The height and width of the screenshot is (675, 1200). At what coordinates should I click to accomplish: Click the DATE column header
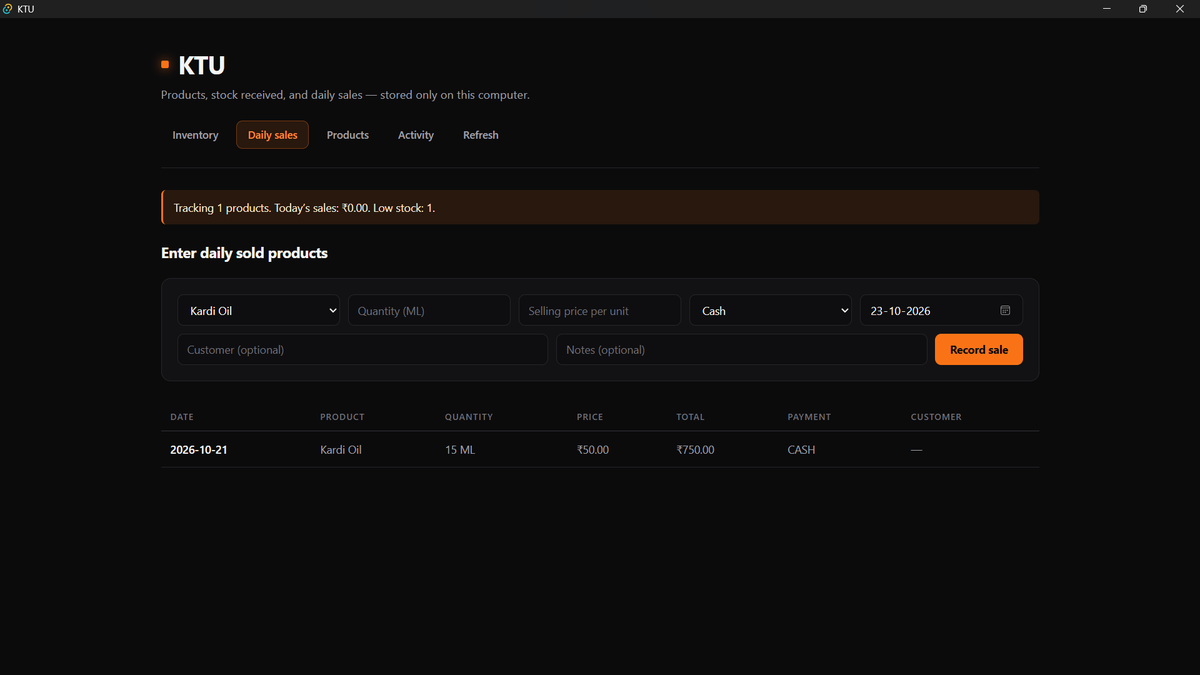click(182, 417)
